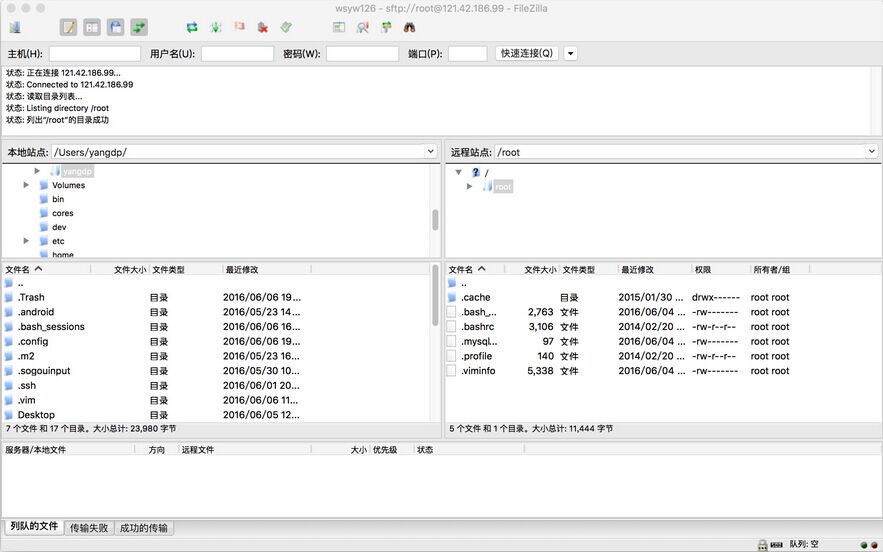The height and width of the screenshot is (552, 883).
Task: Select the .bash_.. file in remote list
Action: tap(479, 312)
